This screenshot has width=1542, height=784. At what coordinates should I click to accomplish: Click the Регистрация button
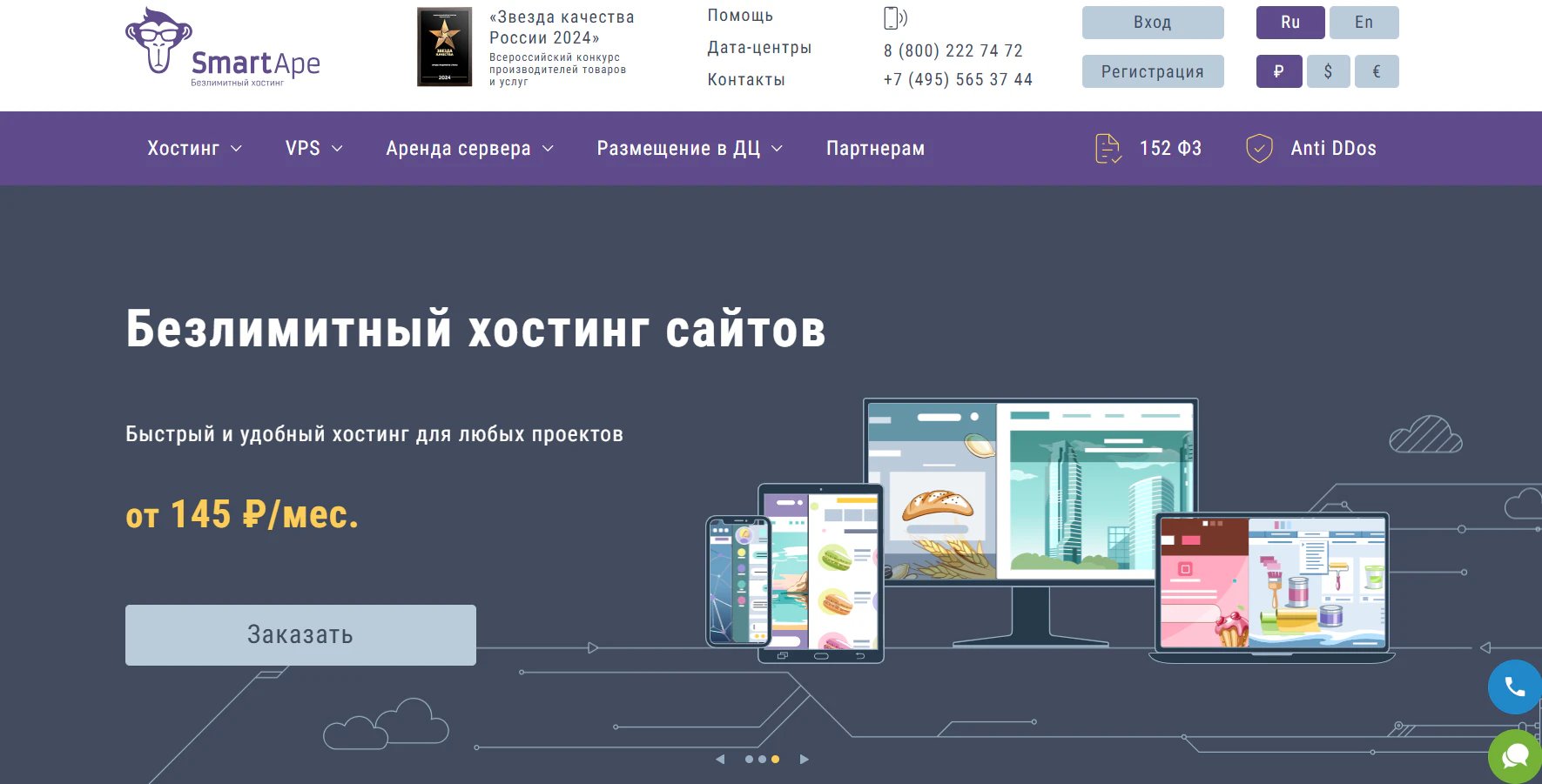1153,71
